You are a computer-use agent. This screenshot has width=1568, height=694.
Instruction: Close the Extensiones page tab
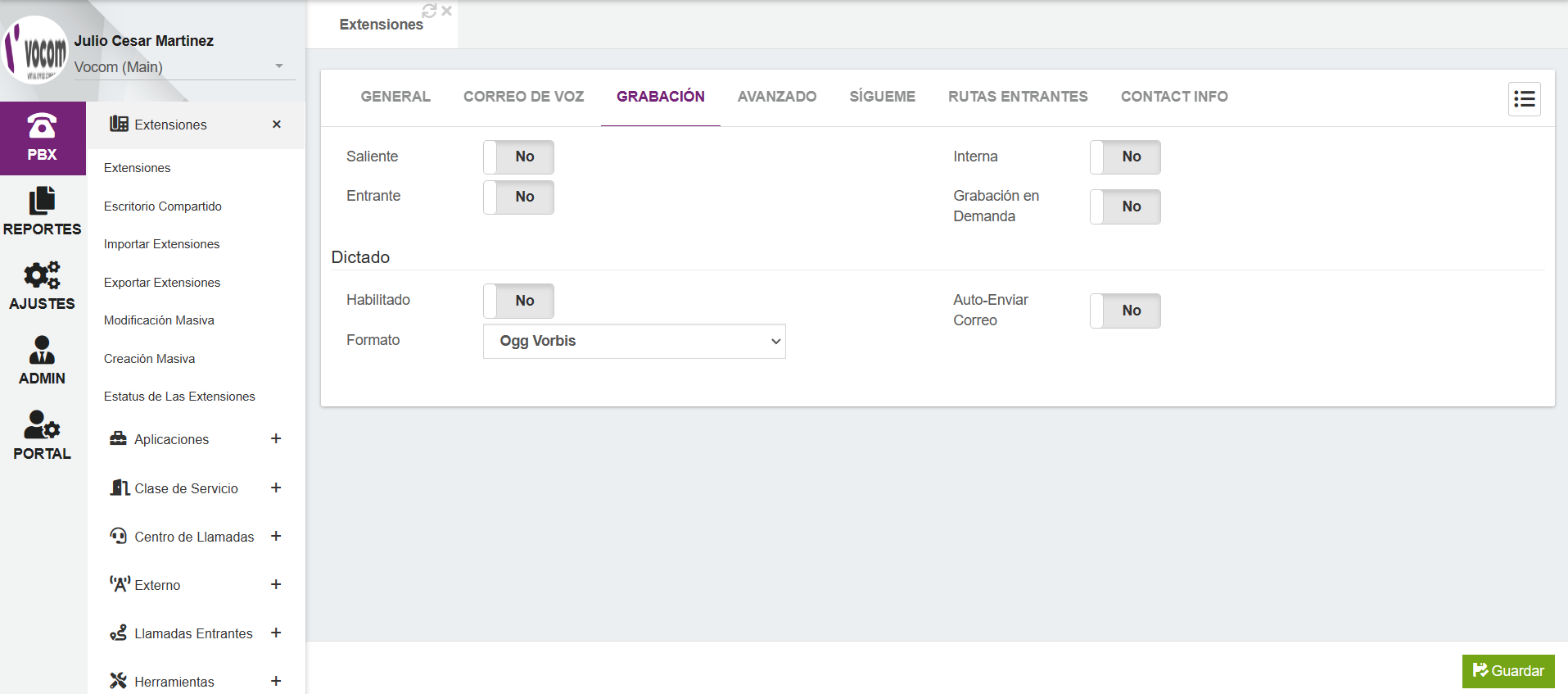(x=446, y=11)
